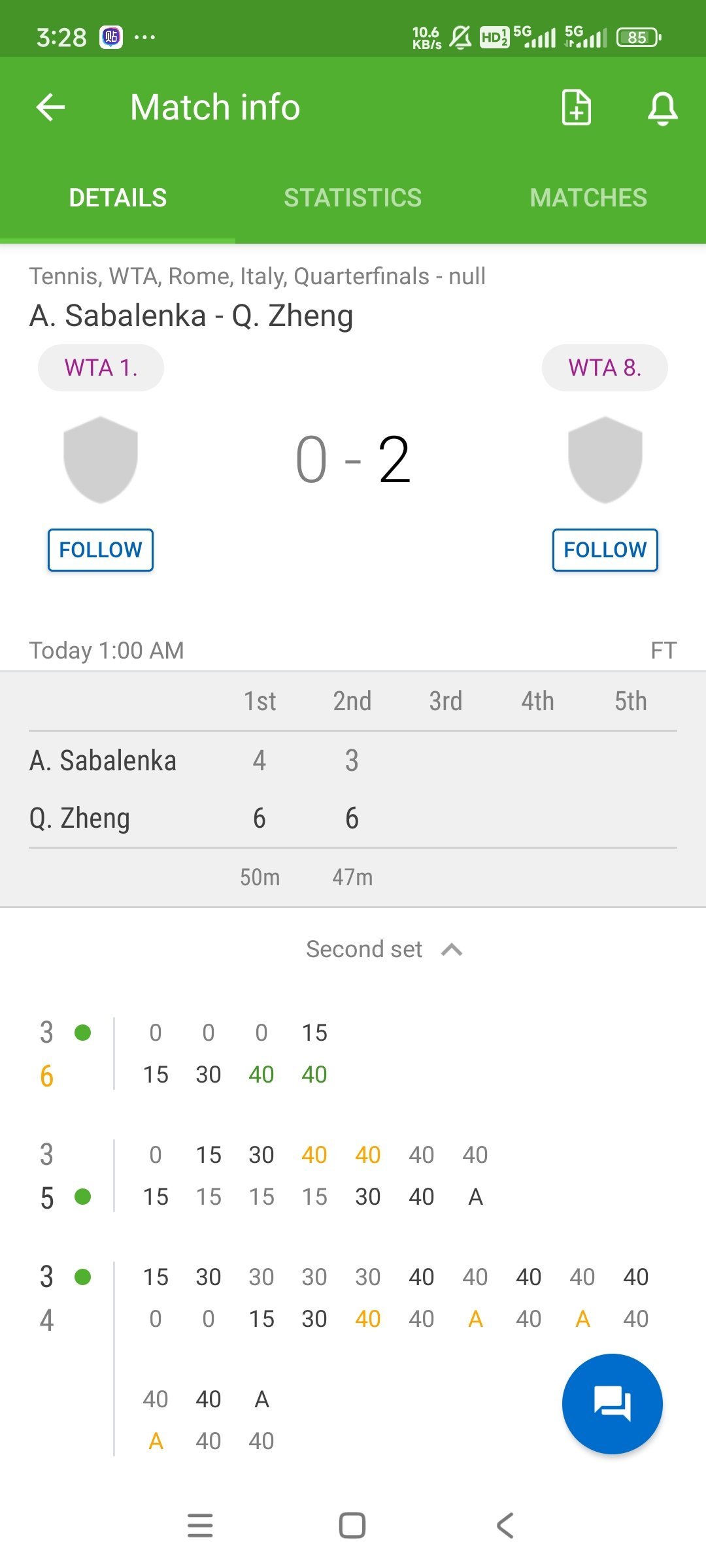The height and width of the screenshot is (1568, 706).
Task: Tap the Android home button
Action: click(x=352, y=1526)
